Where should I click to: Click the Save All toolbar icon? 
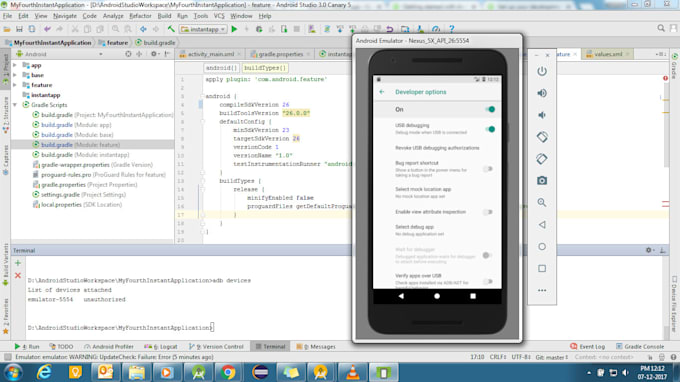[19, 29]
